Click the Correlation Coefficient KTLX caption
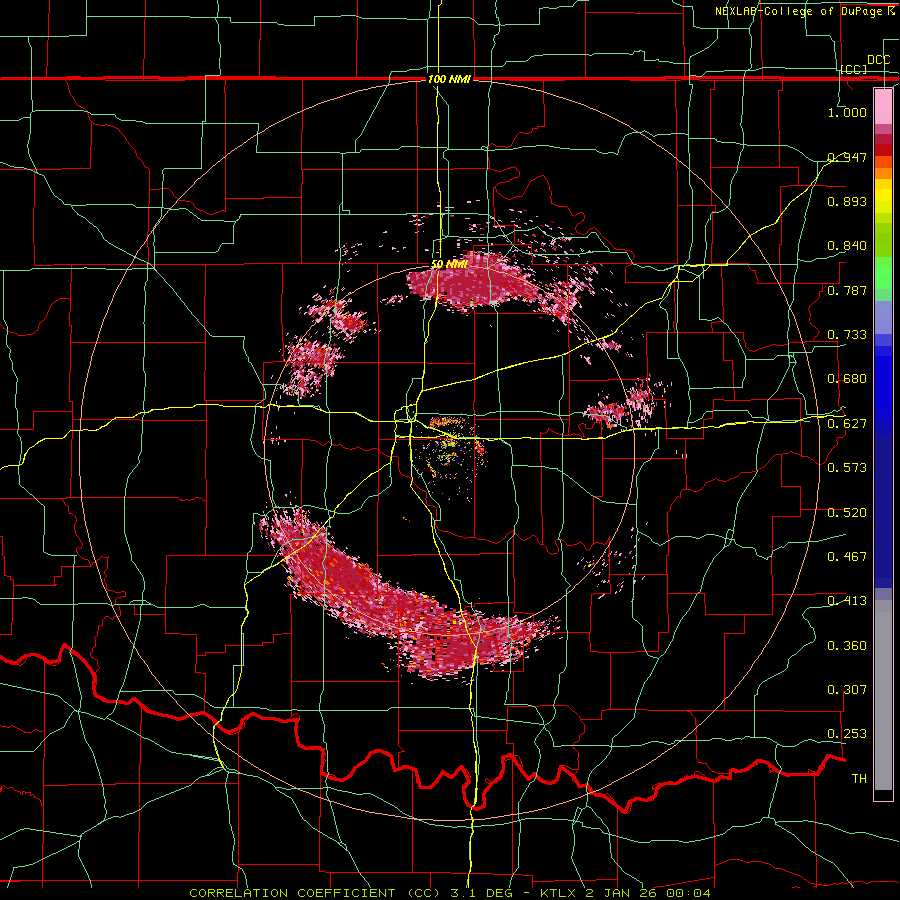Screen dimensions: 900x900 pyautogui.click(x=450, y=893)
